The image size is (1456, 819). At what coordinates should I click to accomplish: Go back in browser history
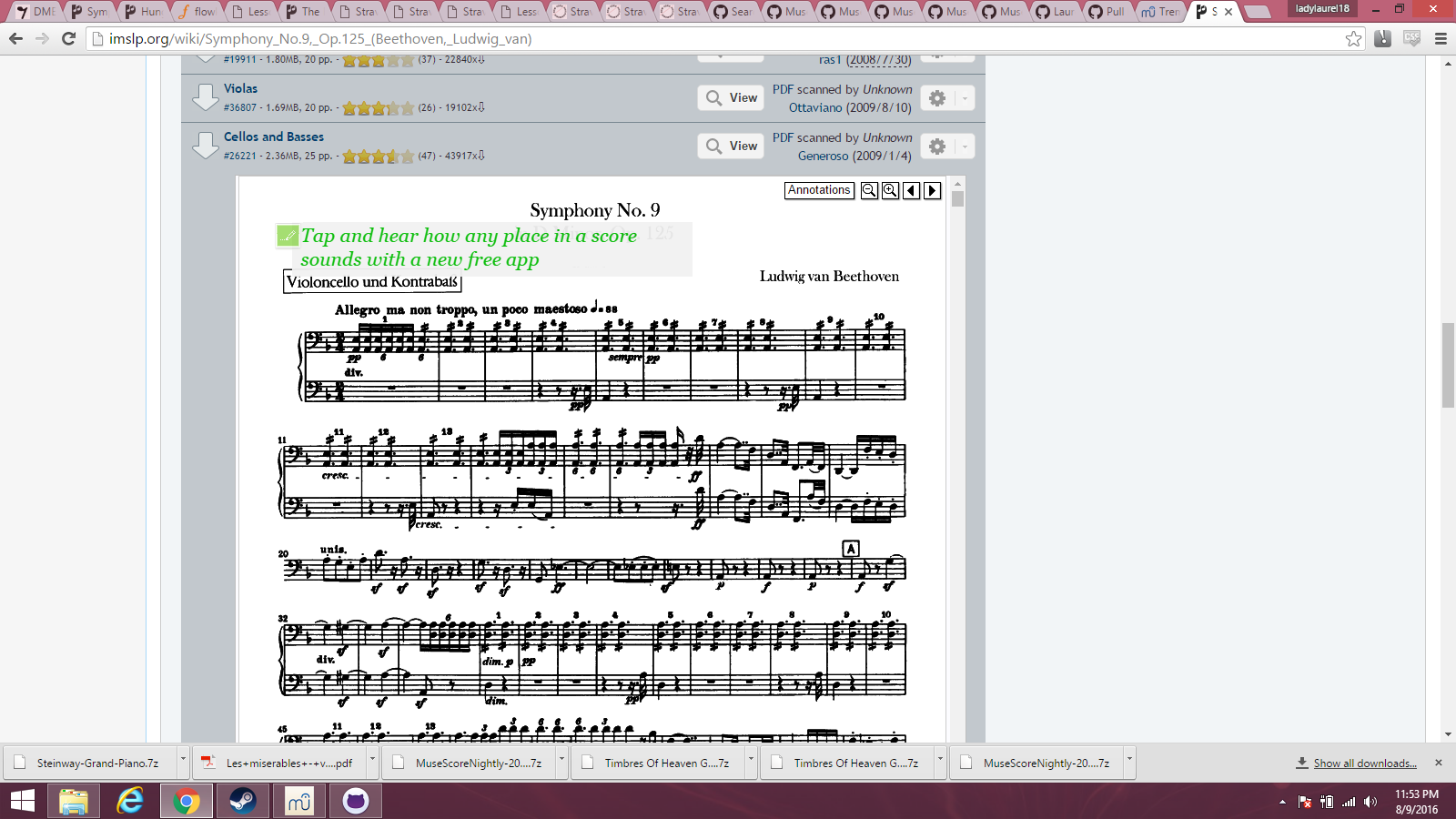[15, 38]
